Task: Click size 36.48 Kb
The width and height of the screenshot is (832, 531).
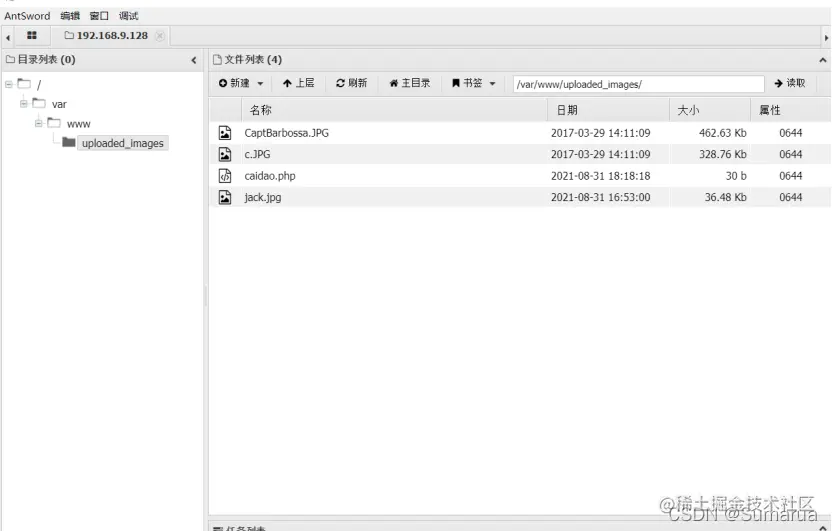Action: point(725,197)
